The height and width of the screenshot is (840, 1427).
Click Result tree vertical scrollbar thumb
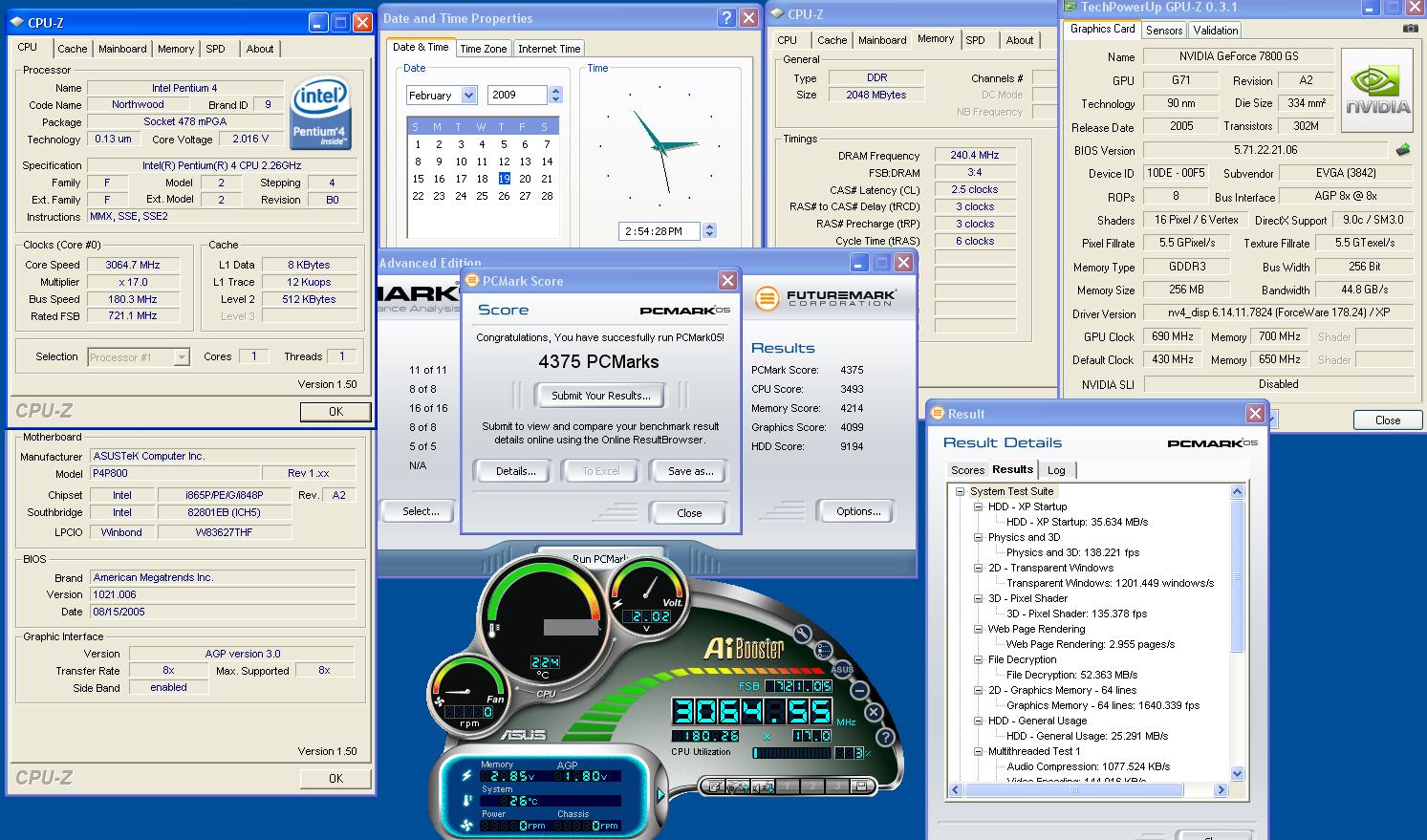click(1237, 576)
